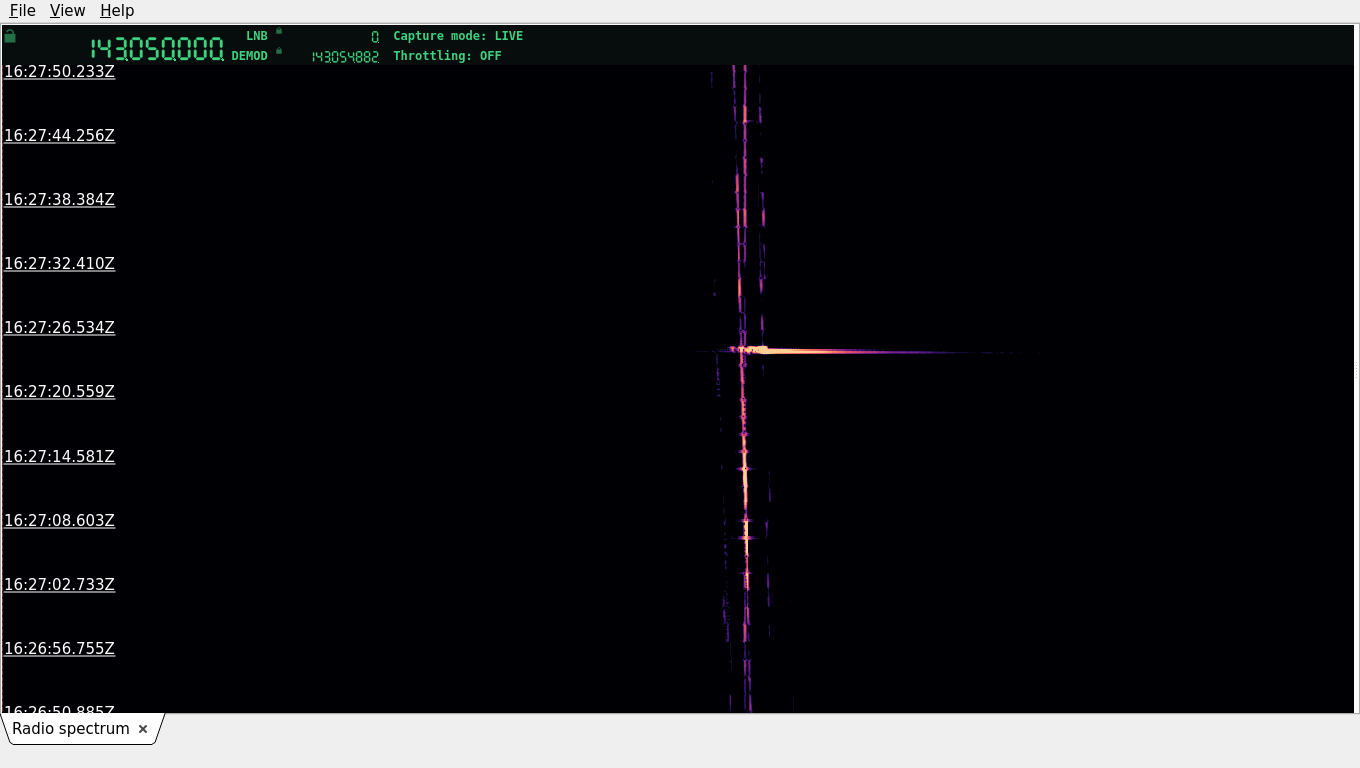Toggle the small LNB lock icon
1360x768 pixels.
(x=279, y=31)
